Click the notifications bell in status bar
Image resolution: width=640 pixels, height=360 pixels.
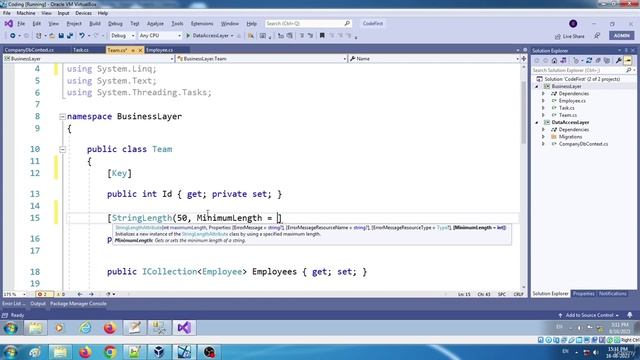(630, 315)
